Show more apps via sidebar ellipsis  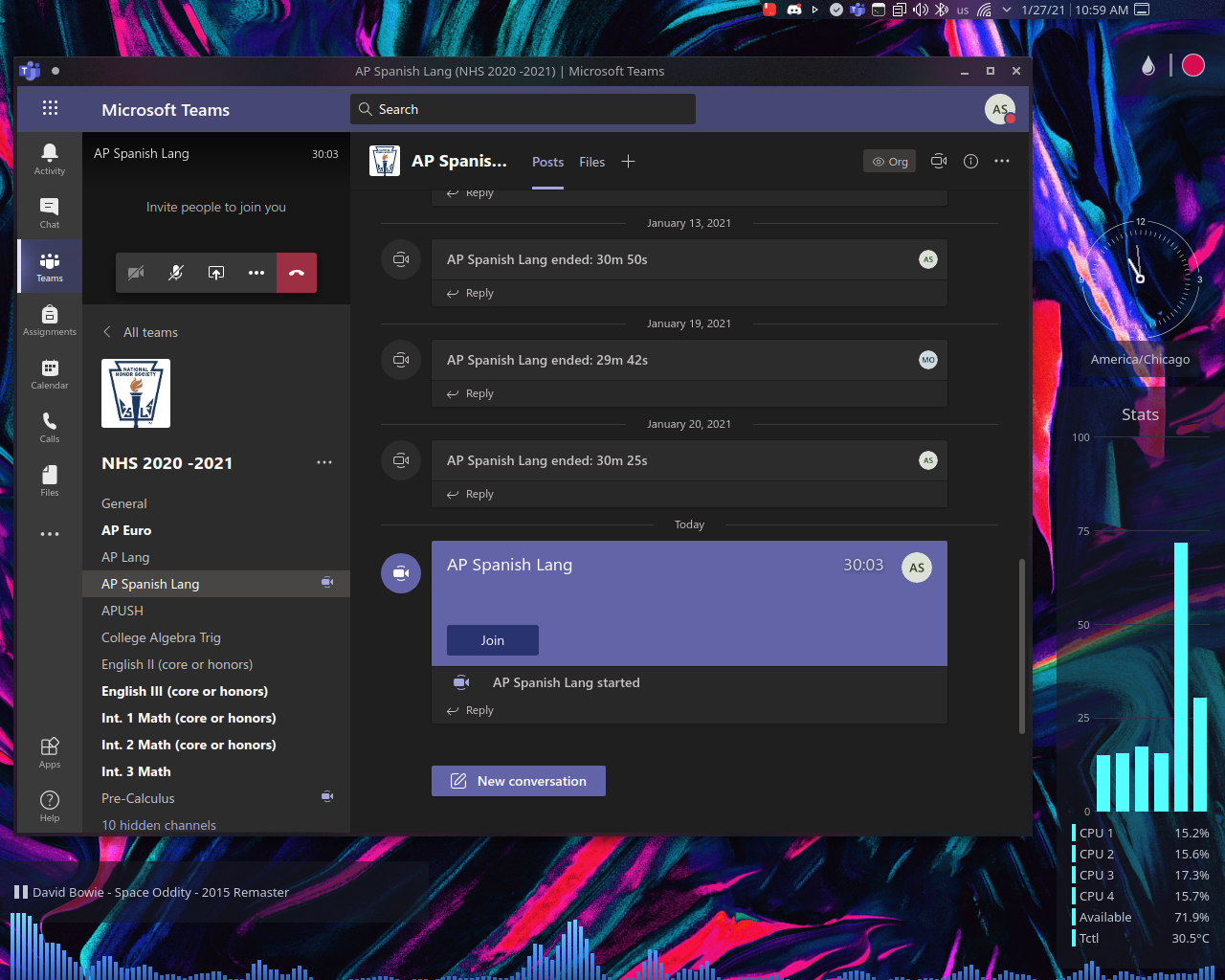click(50, 534)
